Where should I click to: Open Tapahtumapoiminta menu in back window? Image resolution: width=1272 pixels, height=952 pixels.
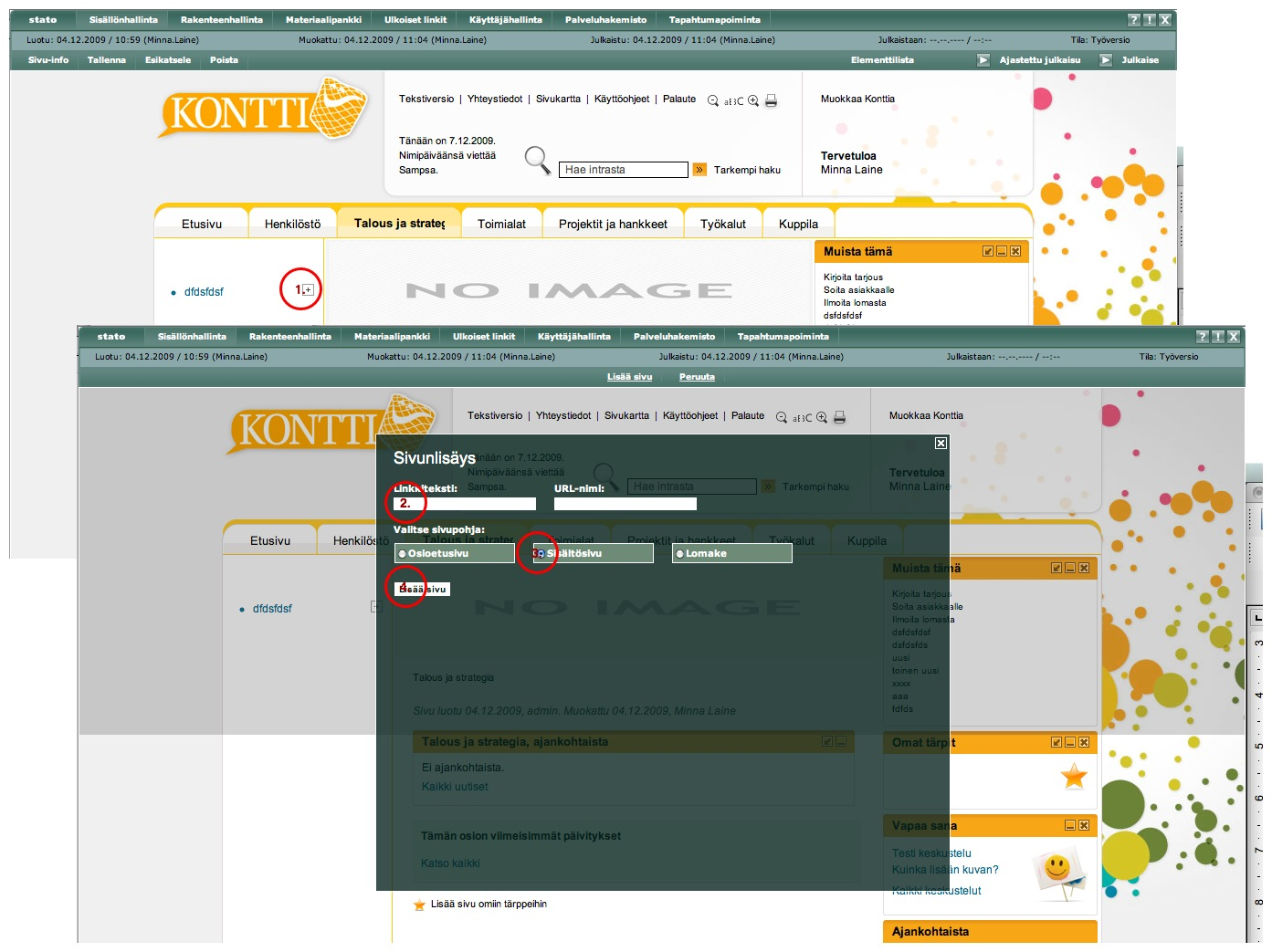click(714, 19)
